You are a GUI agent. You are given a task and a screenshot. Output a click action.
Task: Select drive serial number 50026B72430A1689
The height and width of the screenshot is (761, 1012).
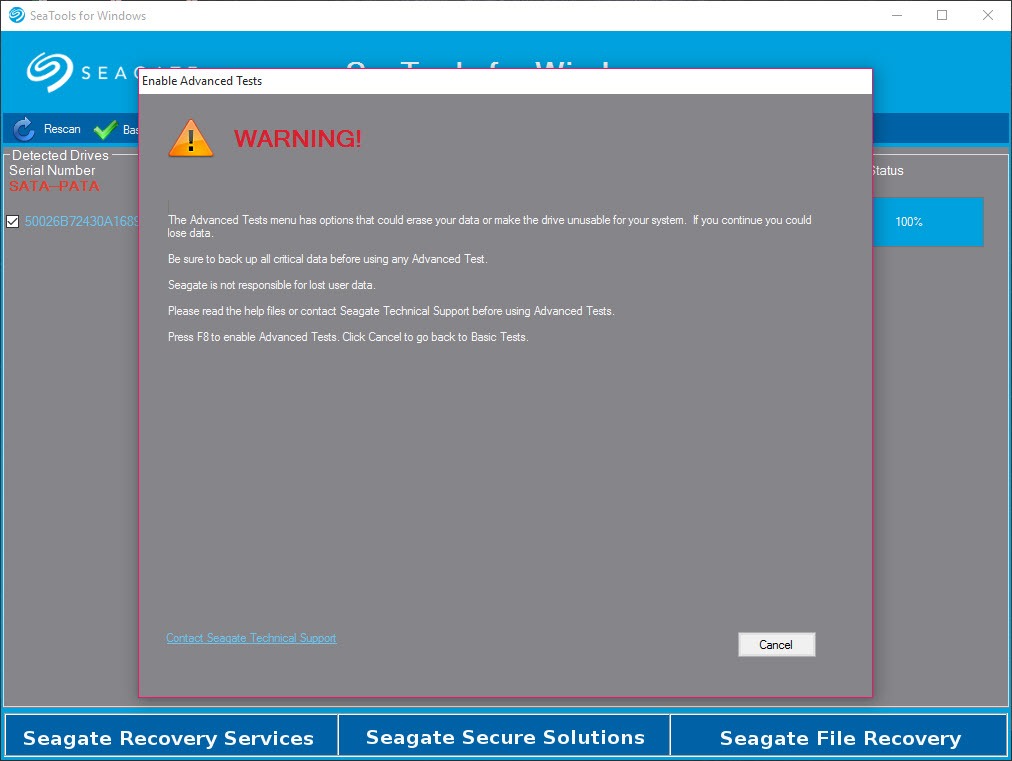point(81,221)
